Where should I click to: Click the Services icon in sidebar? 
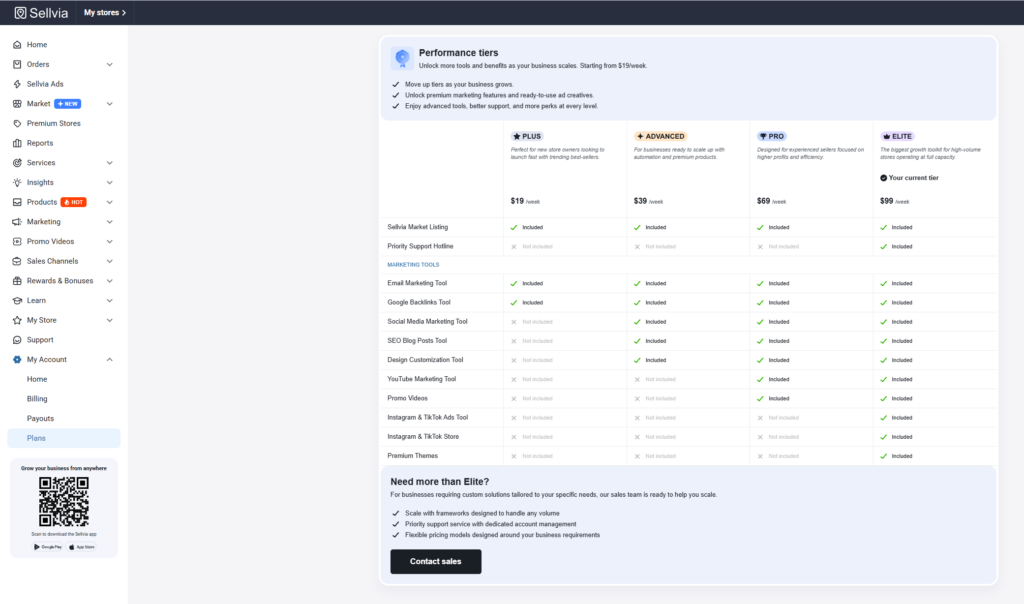[x=17, y=163]
